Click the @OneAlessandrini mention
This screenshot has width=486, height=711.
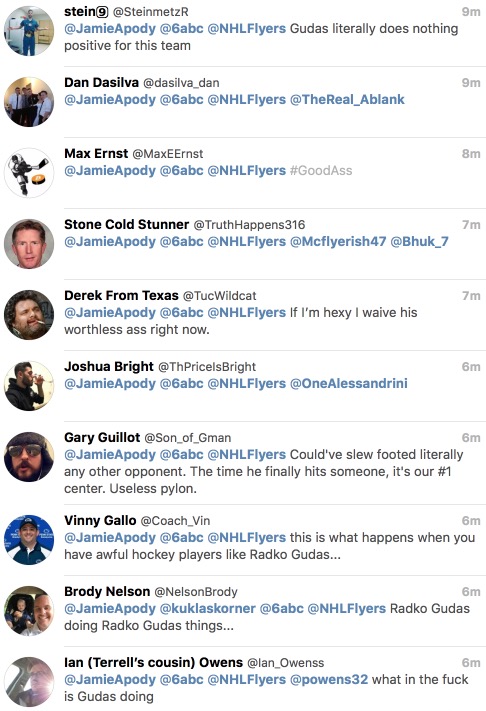[x=349, y=384]
